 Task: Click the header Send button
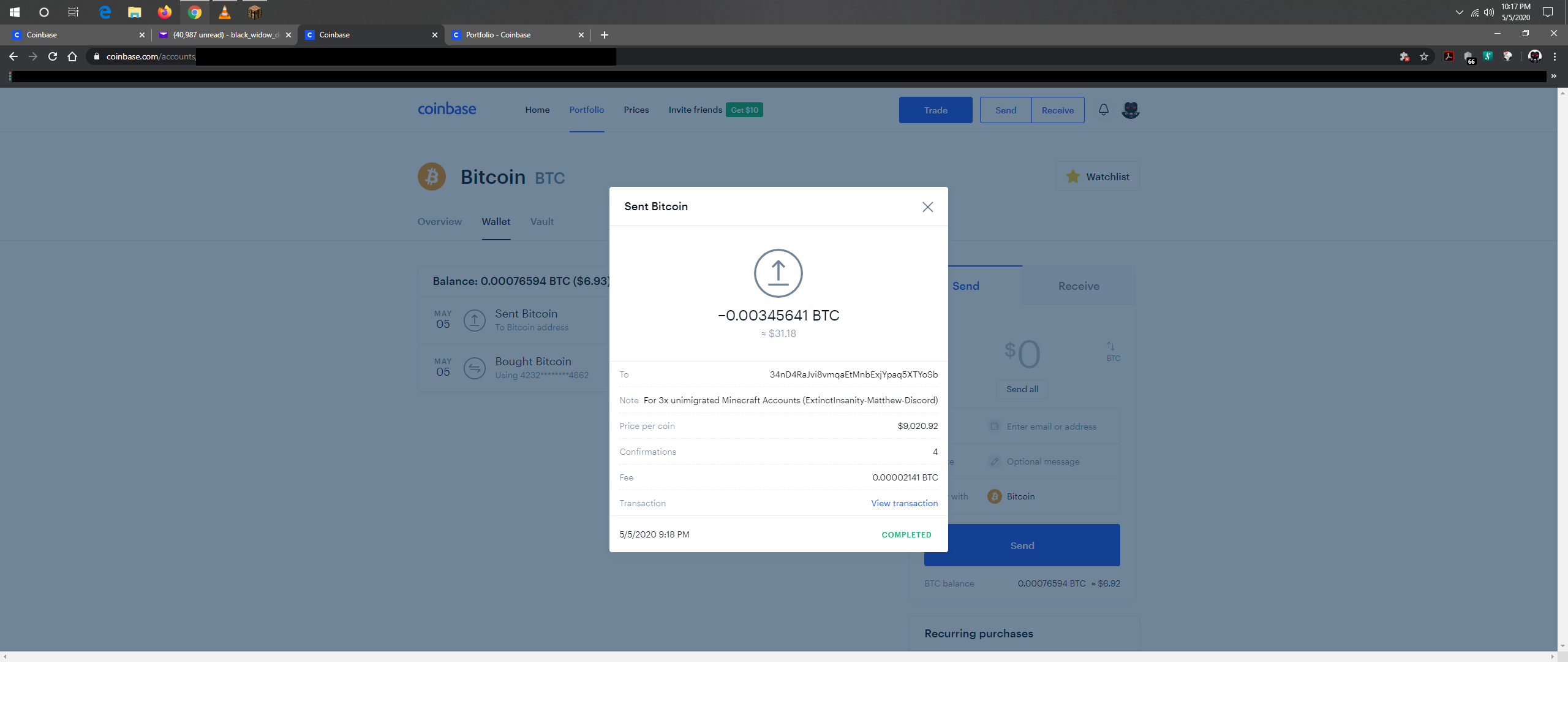1005,110
